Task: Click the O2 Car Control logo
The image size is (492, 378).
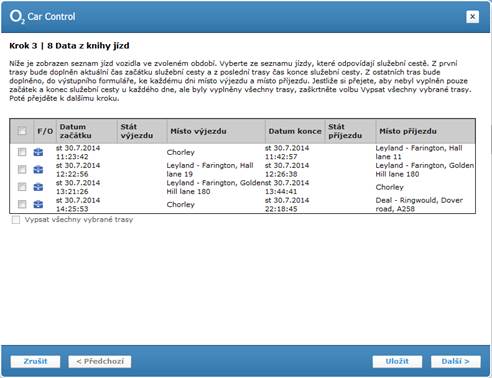Action: (42, 17)
